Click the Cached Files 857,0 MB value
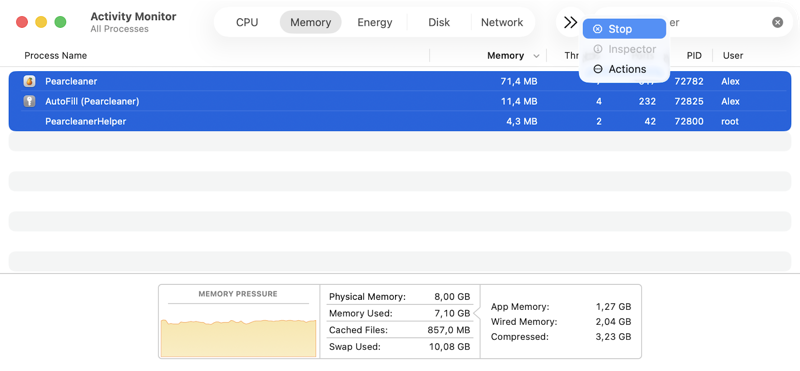Viewport: 800px width, 371px height. (448, 330)
